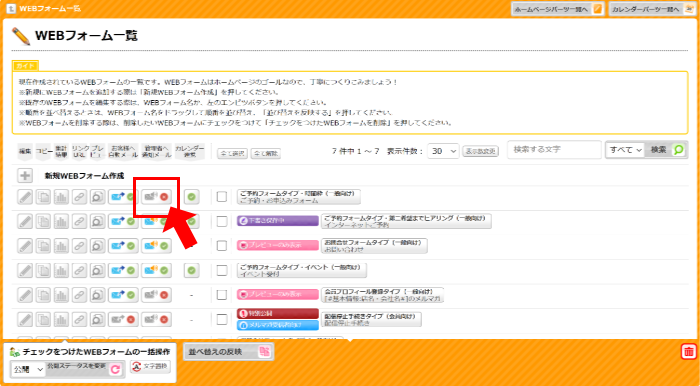
Task: Check the ご予約・お申込みフォーム row checkbox
Action: pyautogui.click(x=222, y=197)
